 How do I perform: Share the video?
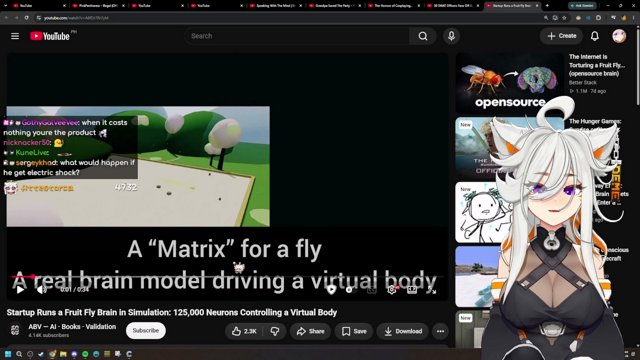pos(311,331)
